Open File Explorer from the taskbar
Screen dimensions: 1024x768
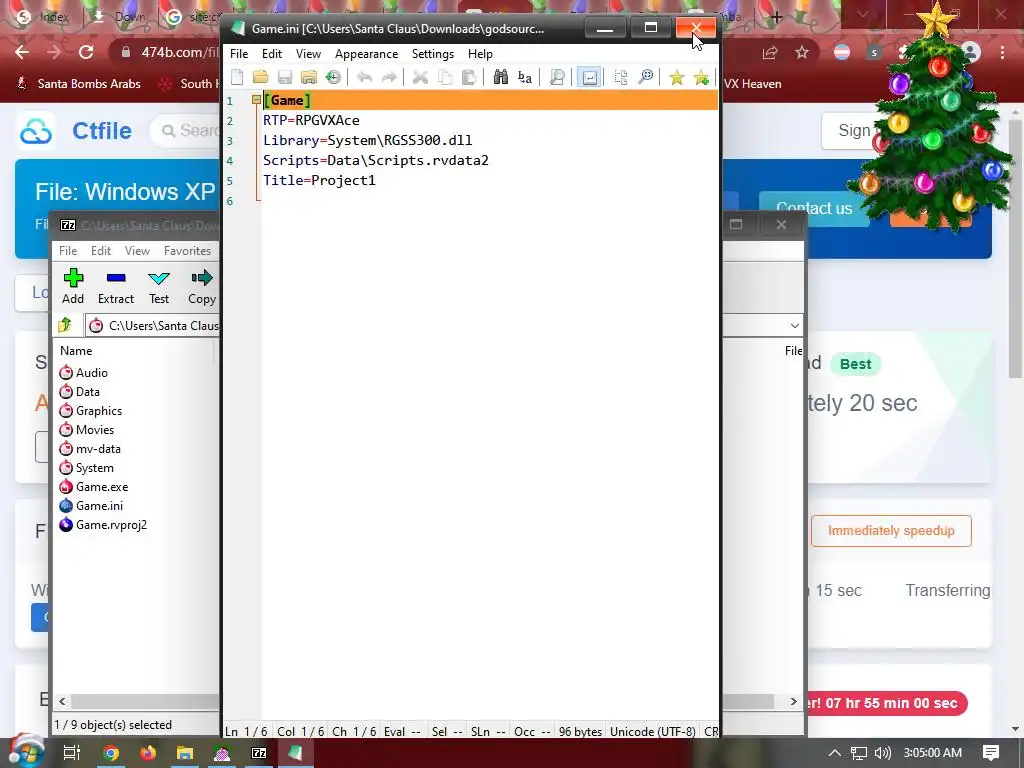click(x=185, y=753)
